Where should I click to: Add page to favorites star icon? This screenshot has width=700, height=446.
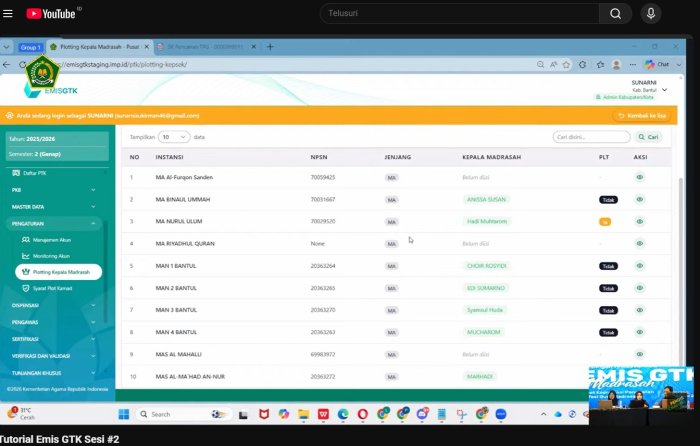[566, 65]
